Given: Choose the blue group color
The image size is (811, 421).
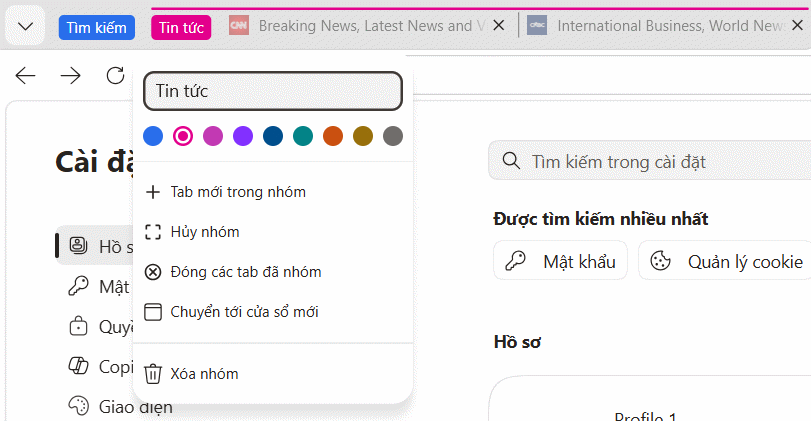Looking at the screenshot, I should [x=153, y=136].
